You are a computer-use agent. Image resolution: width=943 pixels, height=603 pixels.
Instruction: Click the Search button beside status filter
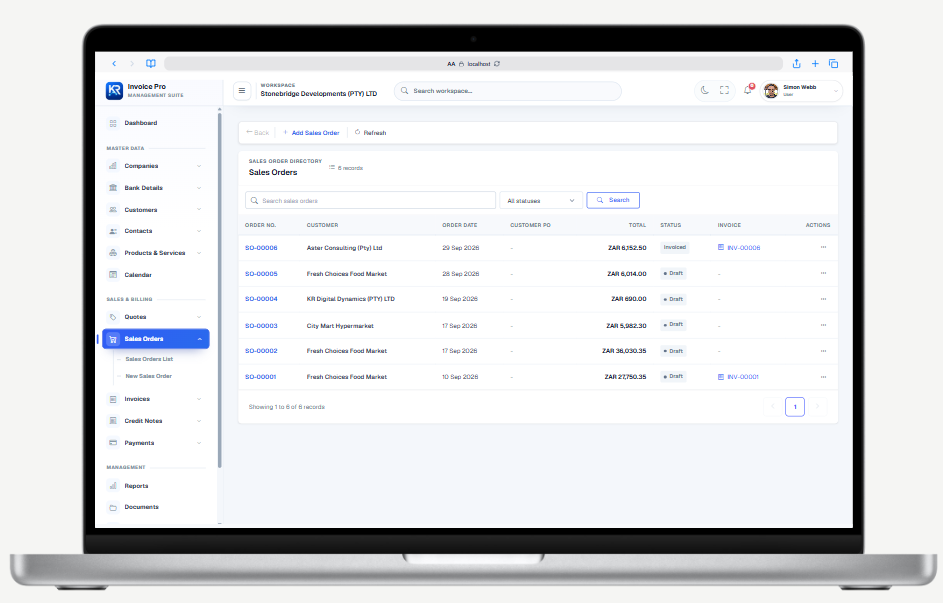click(613, 200)
